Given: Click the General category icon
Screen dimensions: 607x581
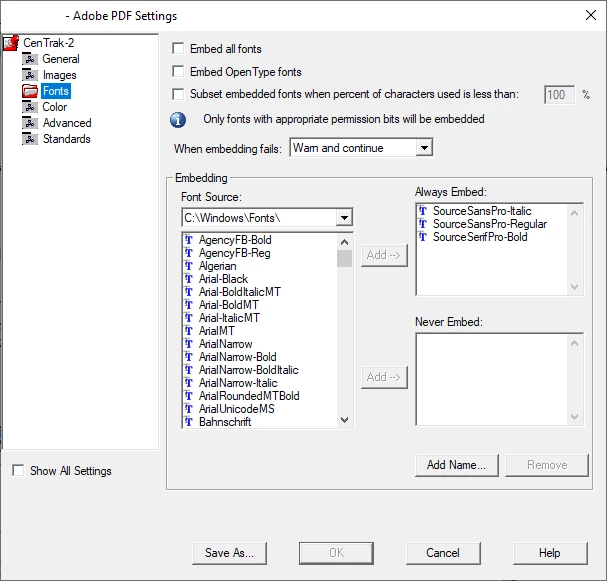Looking at the screenshot, I should [30, 59].
